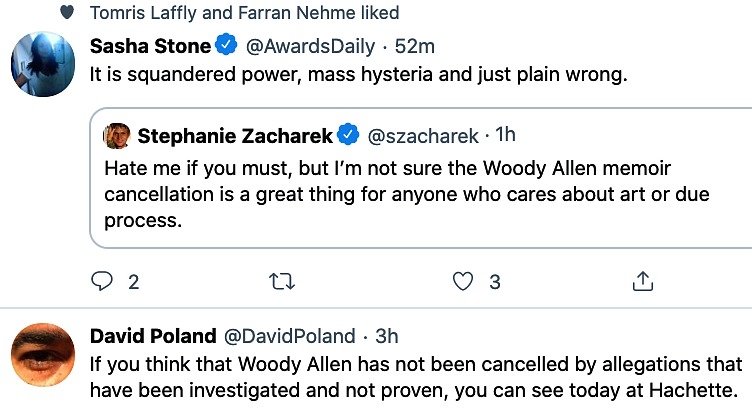752x410 pixels.
Task: Open the 52m tweet timestamp
Action: 414,47
